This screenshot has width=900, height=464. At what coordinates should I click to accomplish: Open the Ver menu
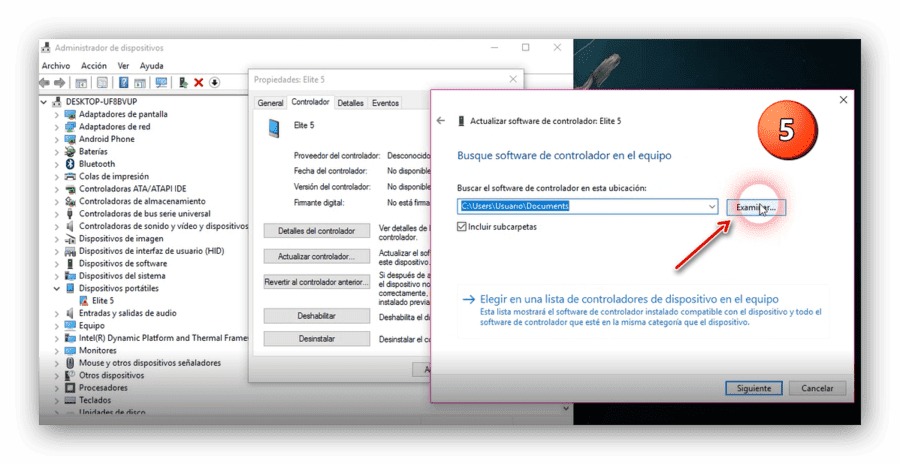123,66
